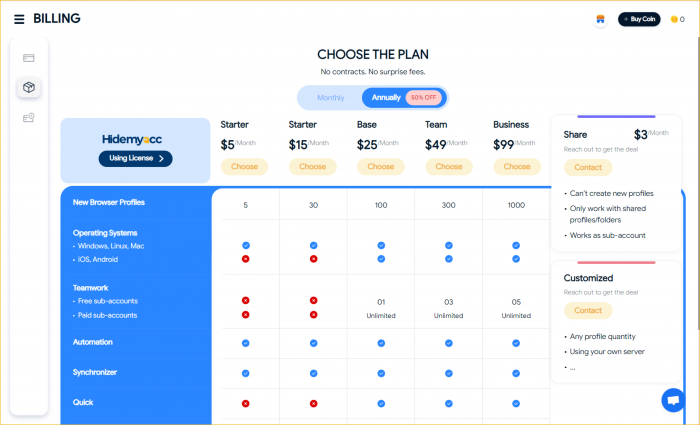The image size is (700, 425).
Task: Click the Business plan Automation checkmark
Action: coord(516,343)
